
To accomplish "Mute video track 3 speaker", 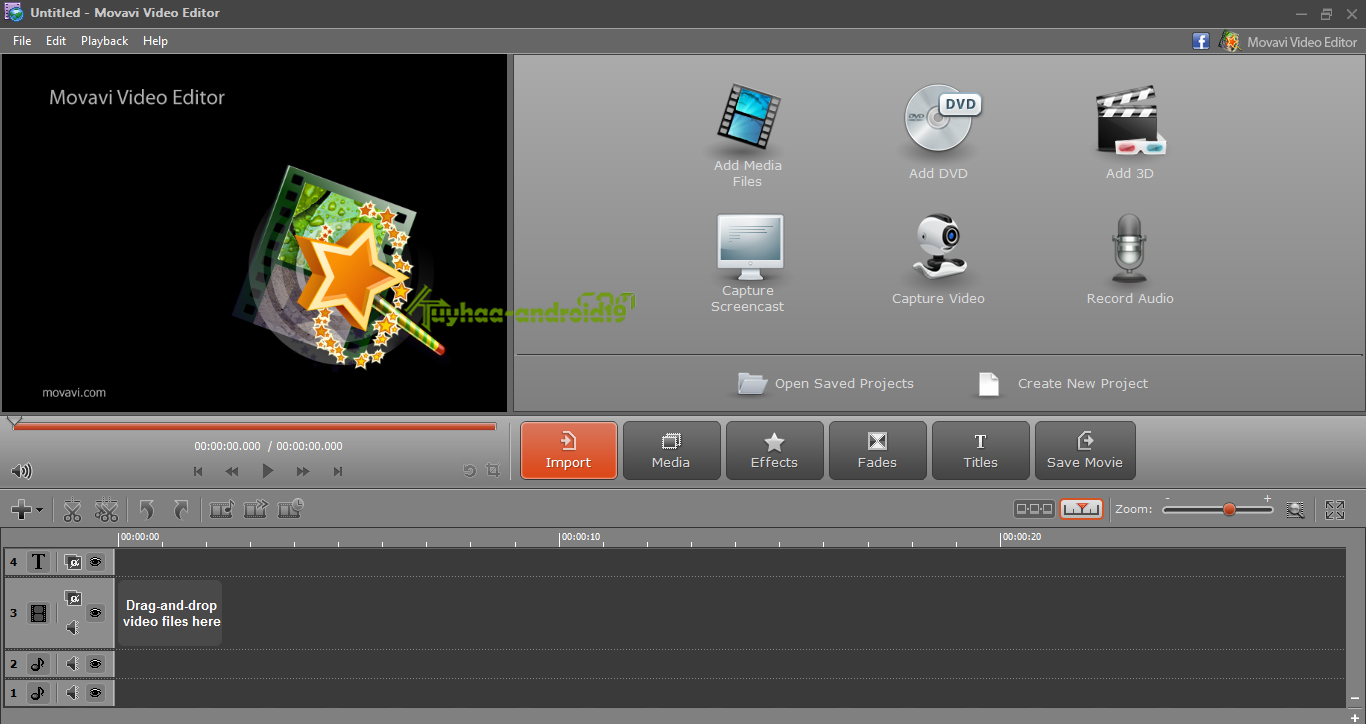I will click(72, 628).
